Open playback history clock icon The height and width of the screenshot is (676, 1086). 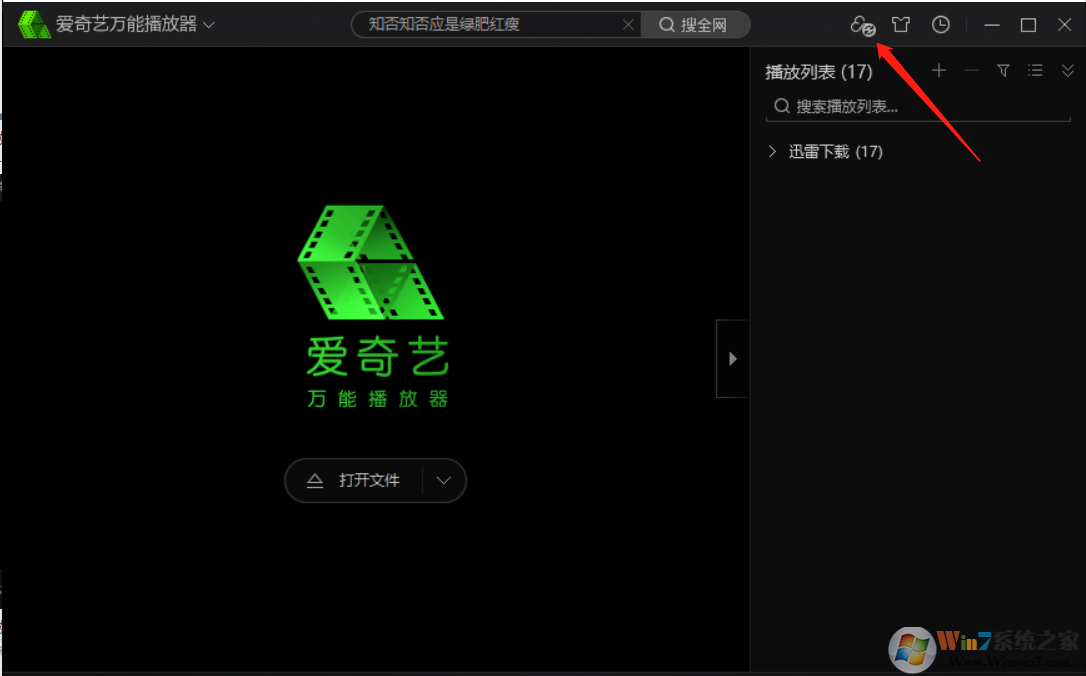pos(940,25)
